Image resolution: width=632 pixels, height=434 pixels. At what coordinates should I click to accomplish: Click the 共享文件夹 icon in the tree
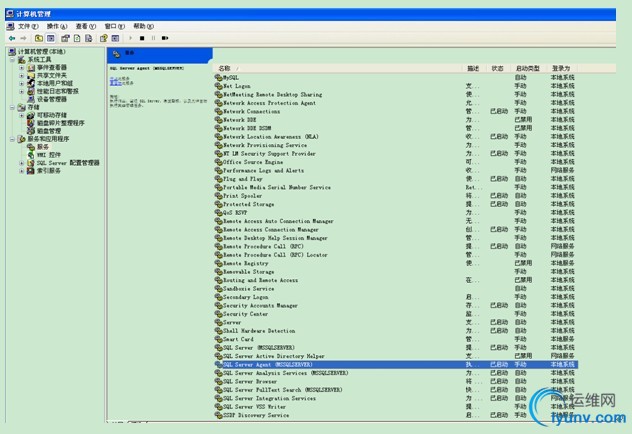click(31, 75)
